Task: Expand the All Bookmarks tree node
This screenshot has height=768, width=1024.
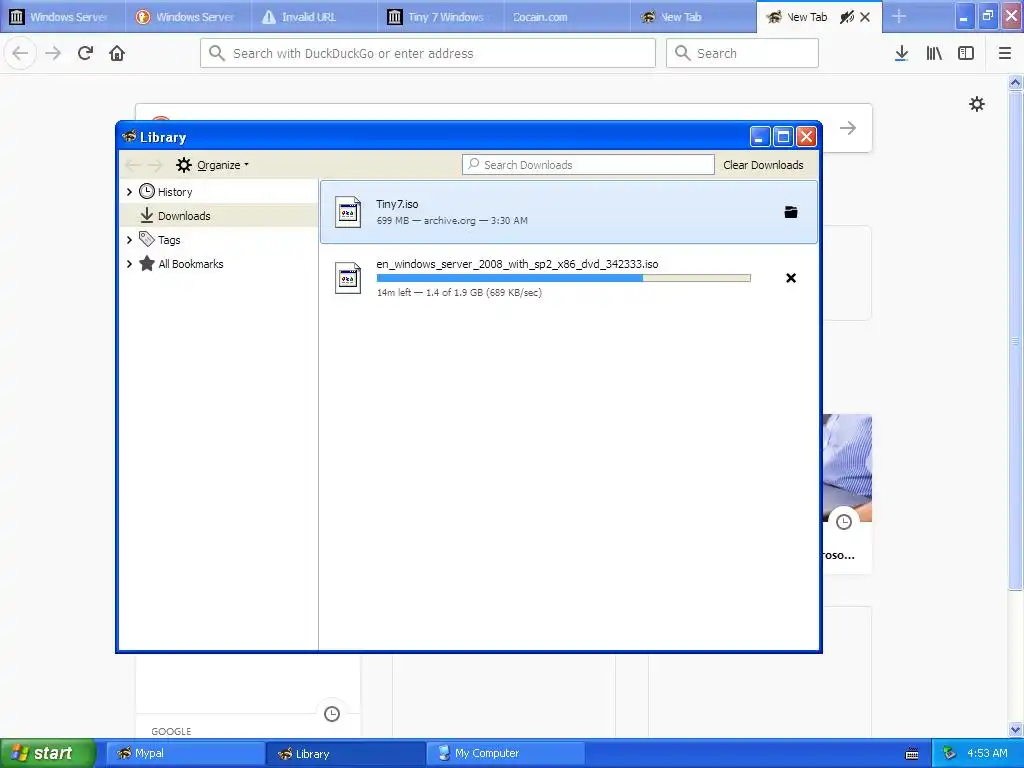Action: pos(129,264)
